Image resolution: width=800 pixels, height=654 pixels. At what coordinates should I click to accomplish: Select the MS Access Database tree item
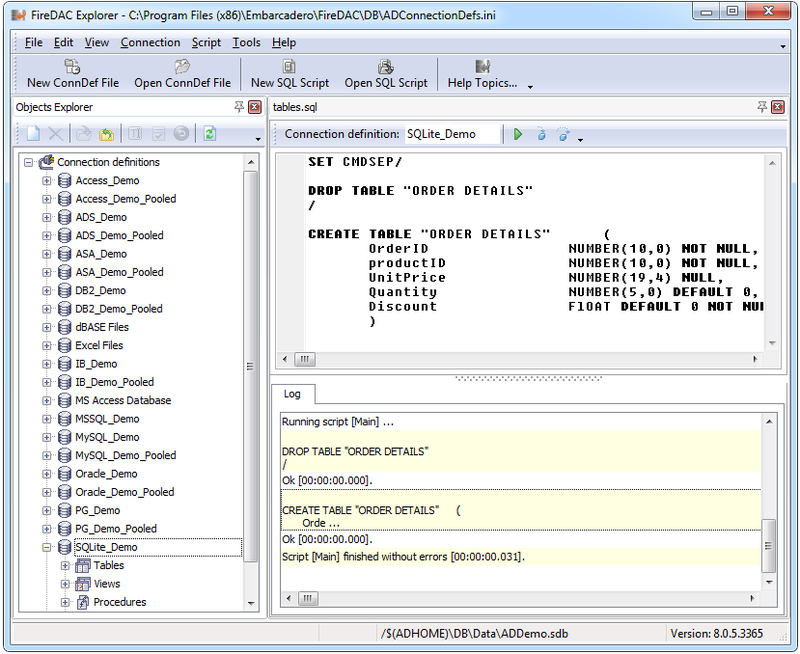coord(123,400)
